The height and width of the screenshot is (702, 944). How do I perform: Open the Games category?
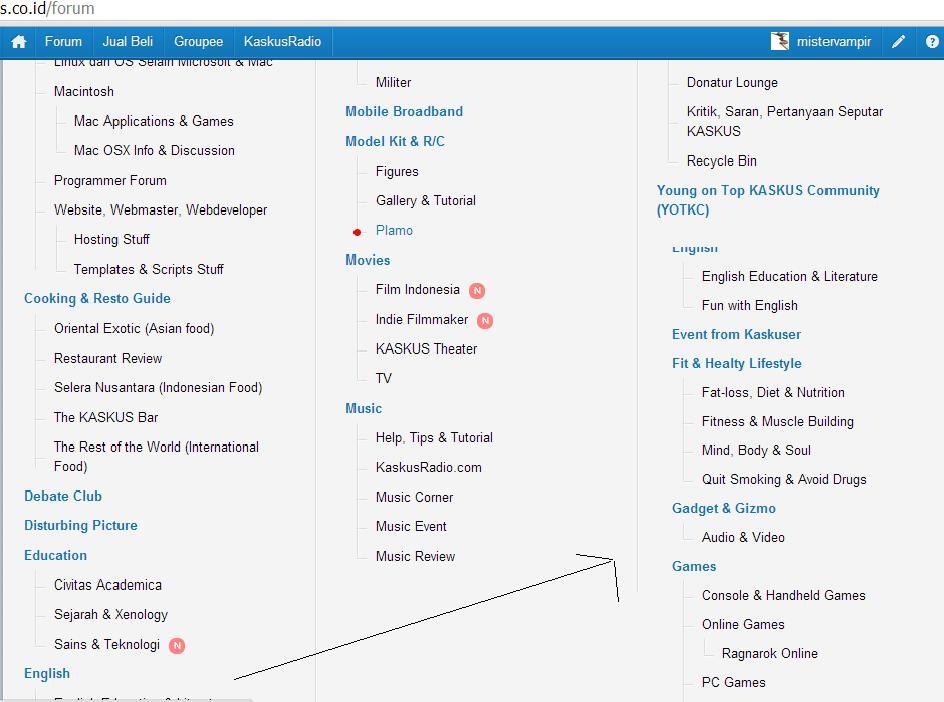pos(694,567)
